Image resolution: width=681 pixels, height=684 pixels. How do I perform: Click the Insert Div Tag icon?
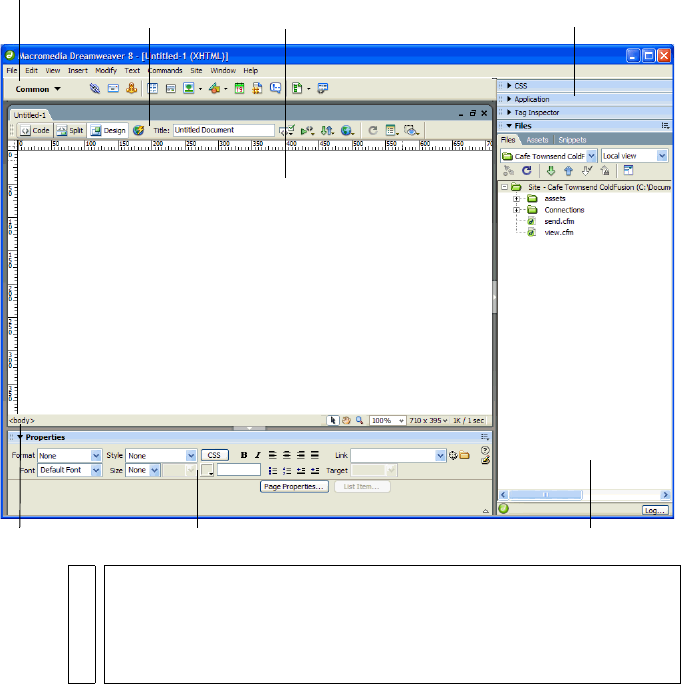(x=171, y=89)
